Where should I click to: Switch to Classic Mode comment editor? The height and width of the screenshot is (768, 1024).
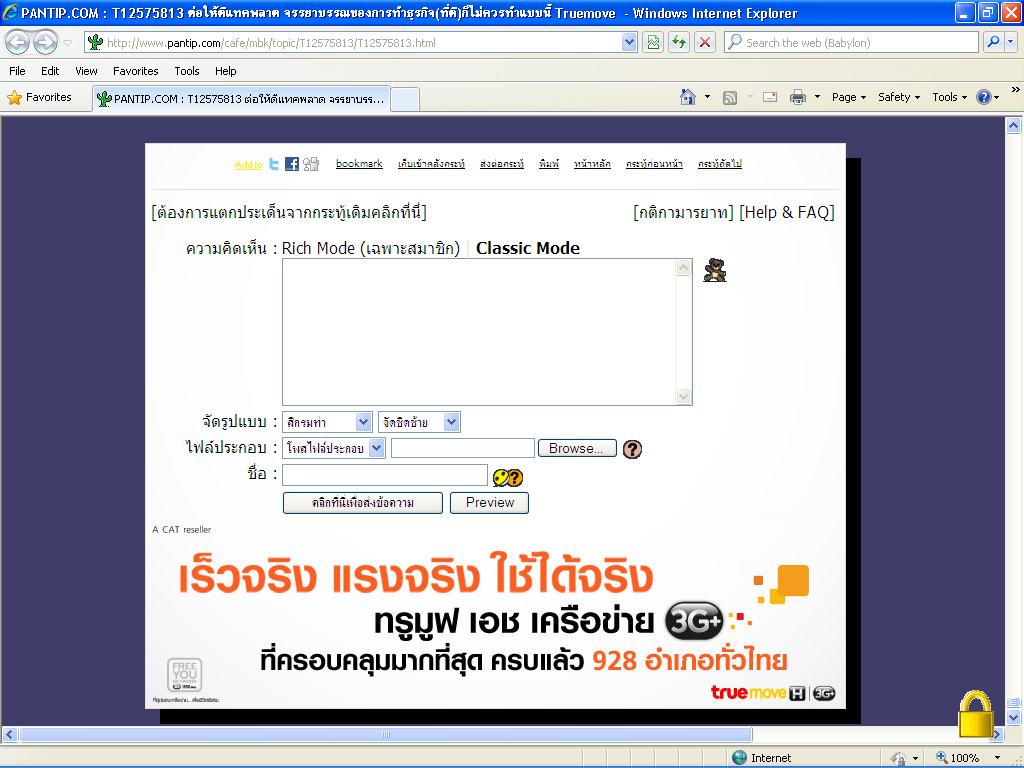click(528, 248)
